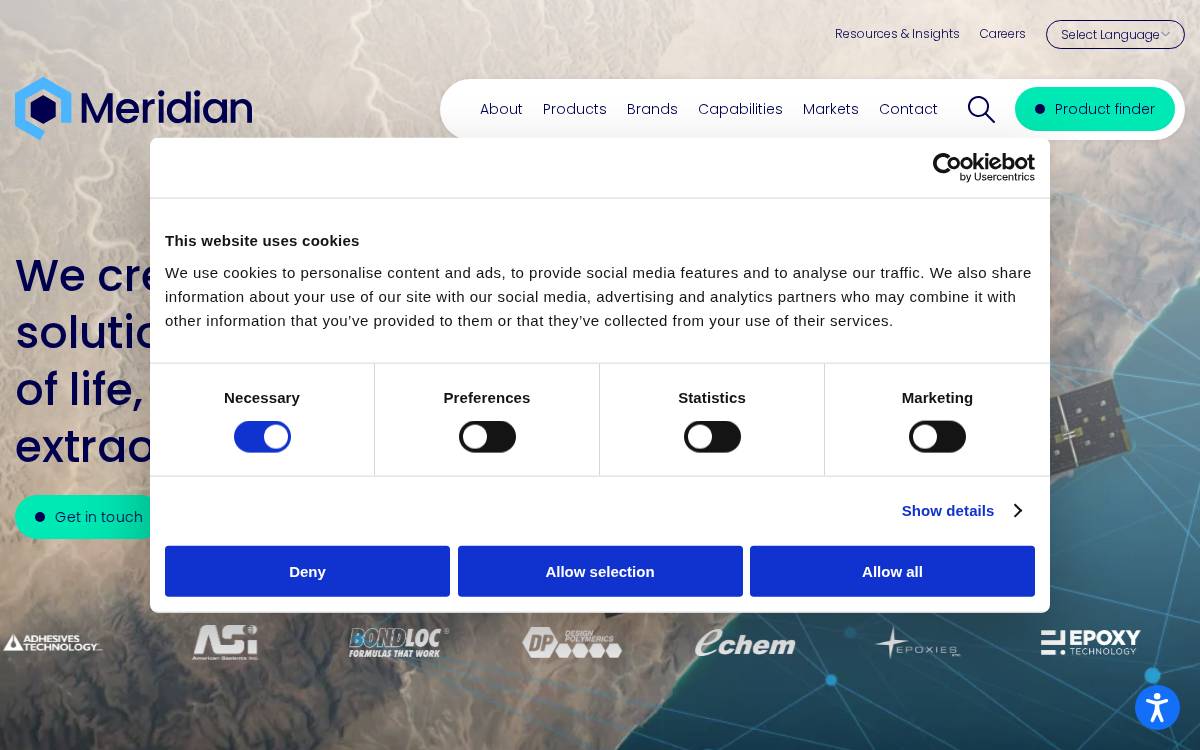Click the Cookiebot by Usercentrics logo

(x=983, y=167)
